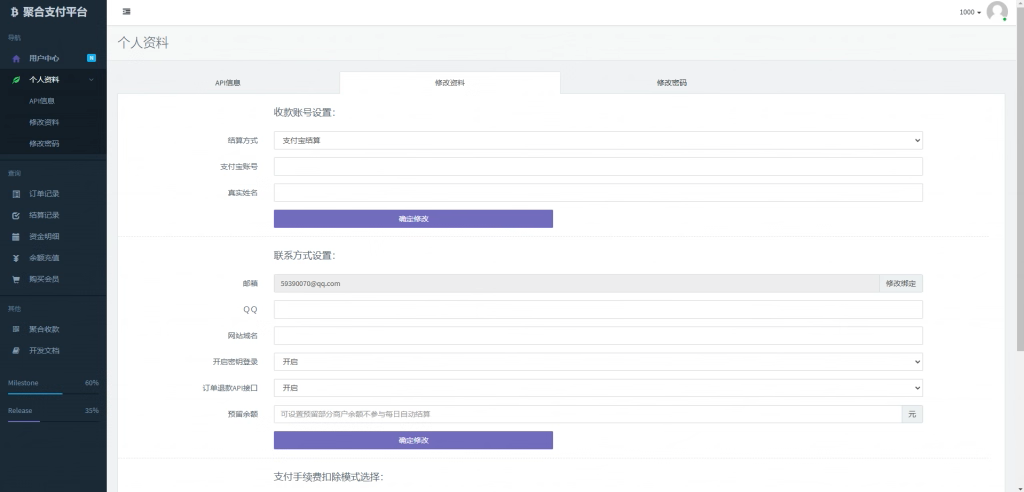Click the 订单记录 icon in sidebar

16,193
